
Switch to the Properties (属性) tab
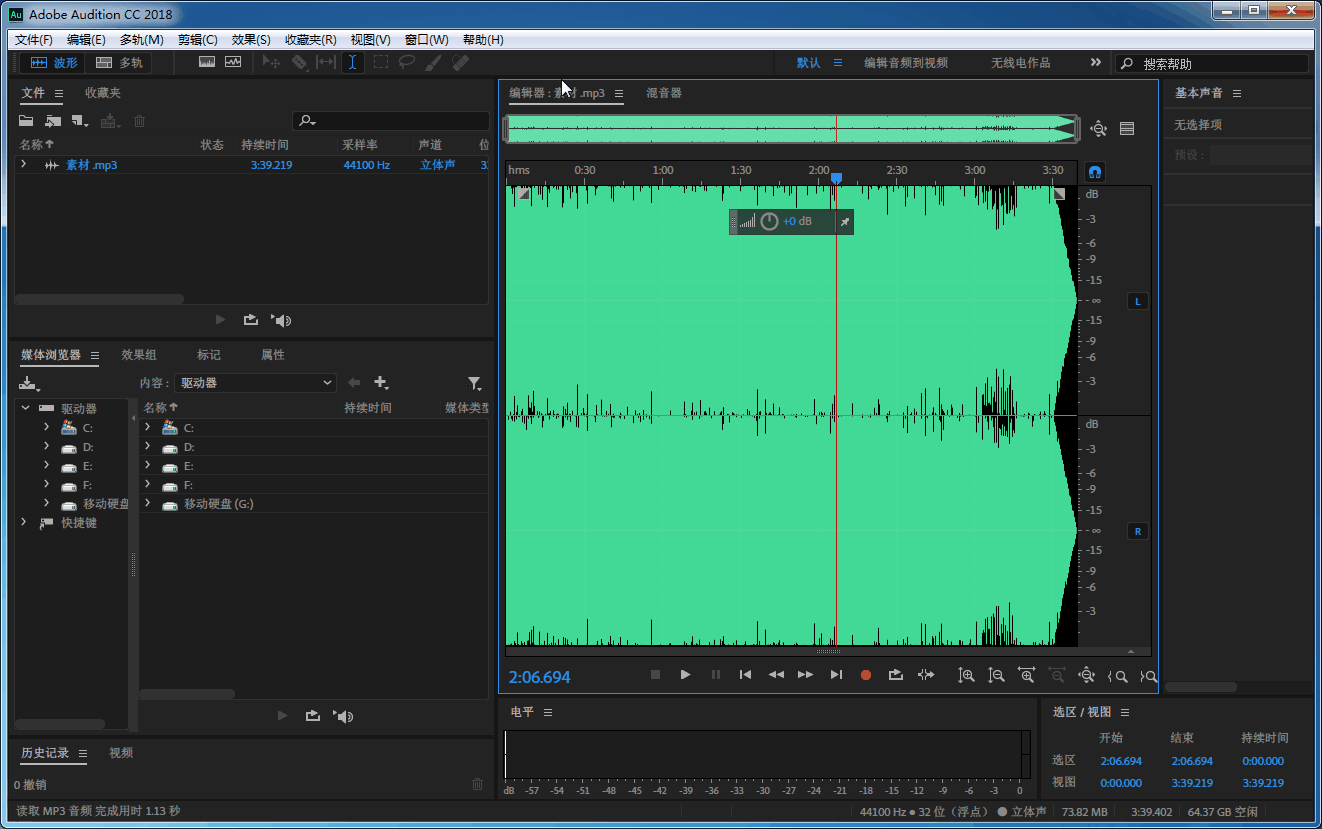click(273, 355)
